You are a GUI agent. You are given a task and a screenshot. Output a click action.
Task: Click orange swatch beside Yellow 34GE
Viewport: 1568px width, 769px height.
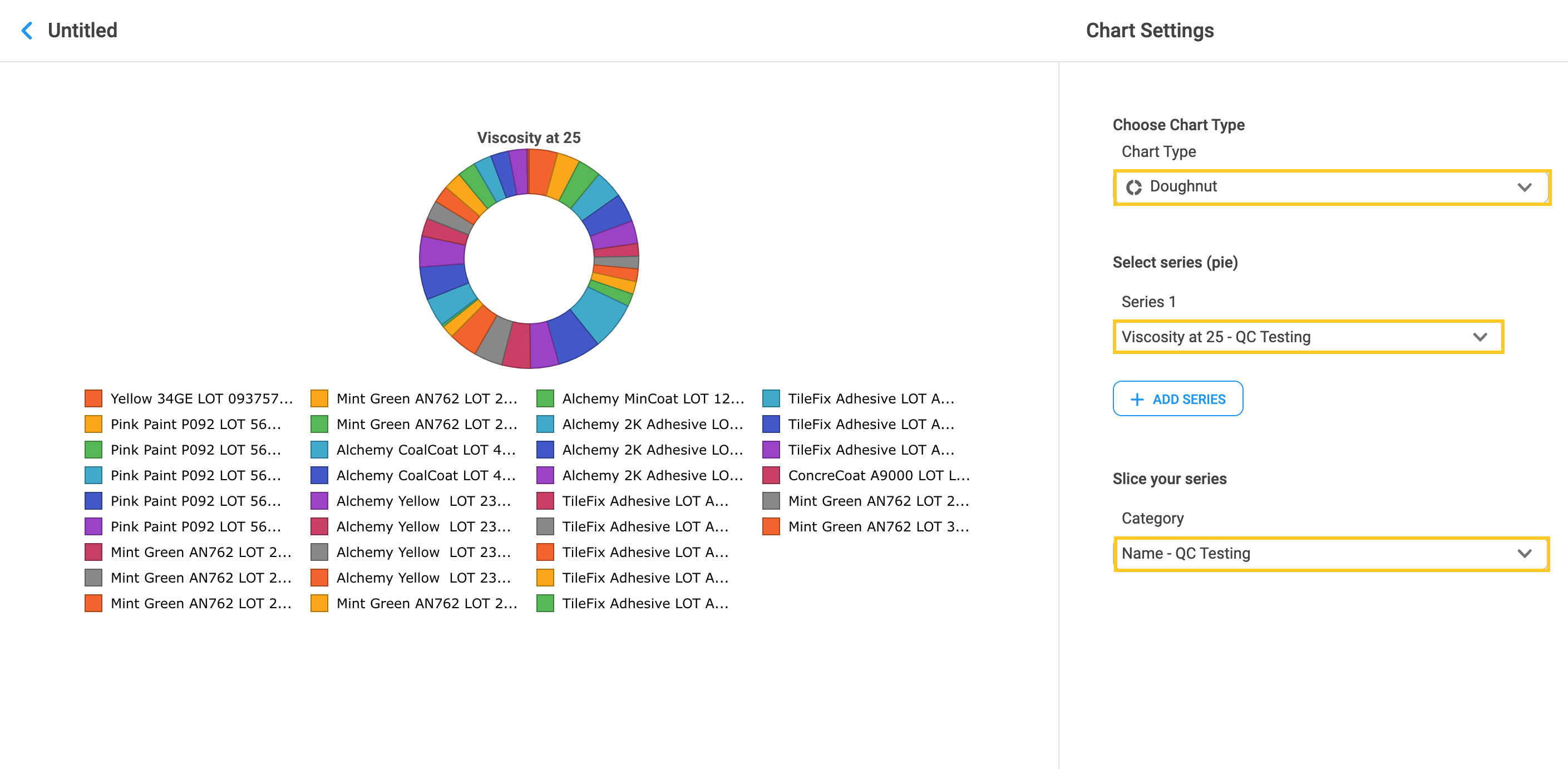[x=93, y=399]
